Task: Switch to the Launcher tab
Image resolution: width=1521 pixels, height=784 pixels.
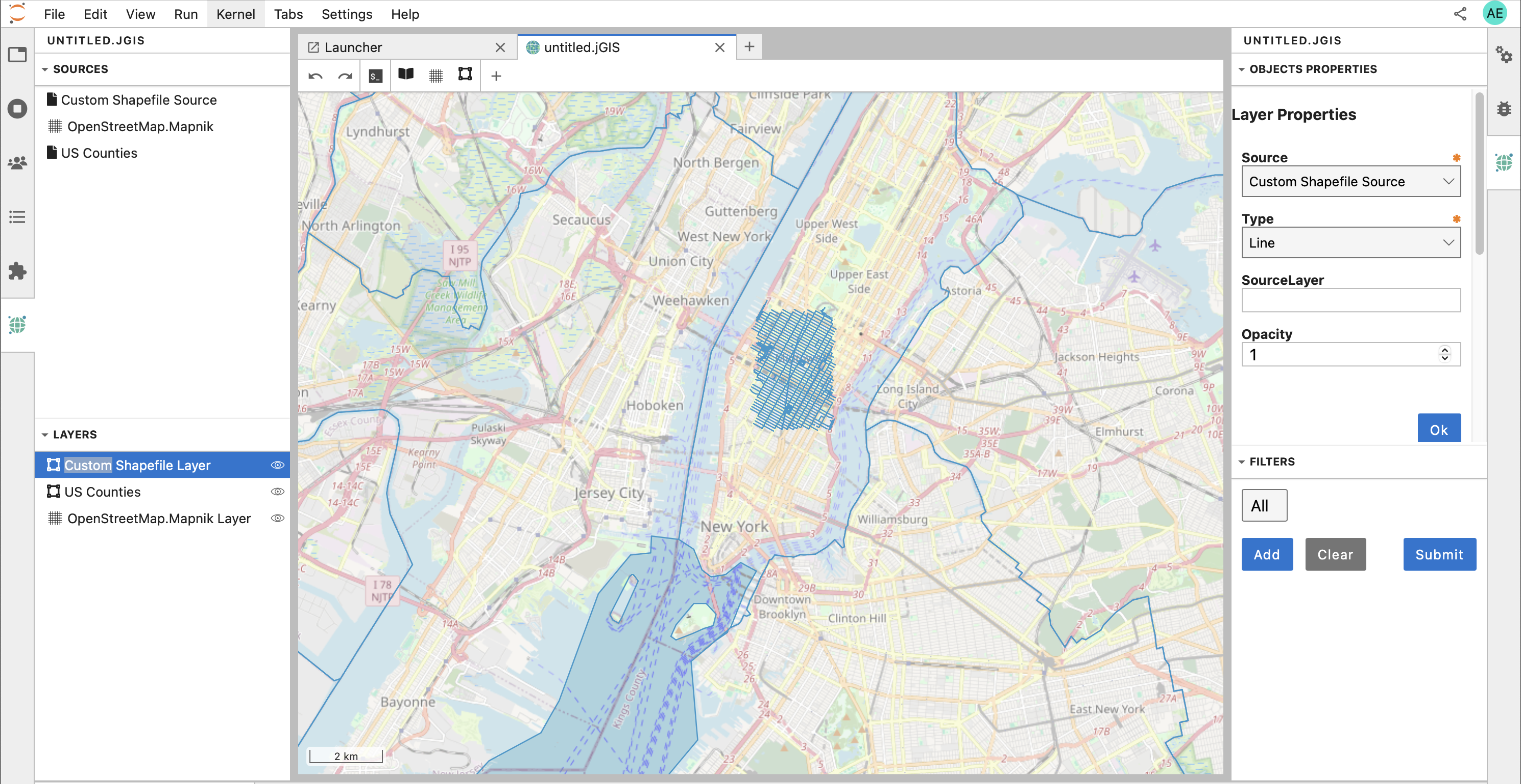Action: tap(354, 46)
